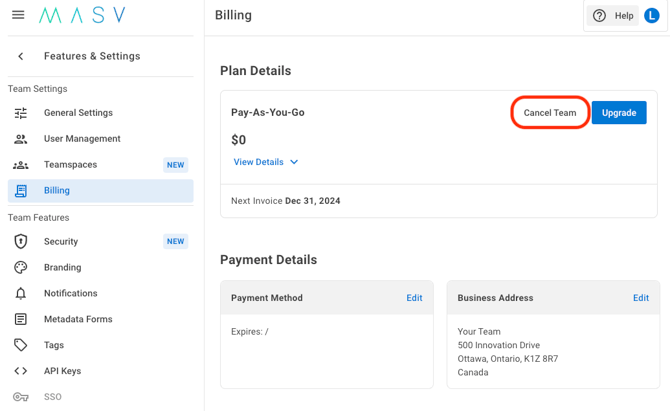Click the Cancel Team button
The image size is (670, 411).
[550, 113]
